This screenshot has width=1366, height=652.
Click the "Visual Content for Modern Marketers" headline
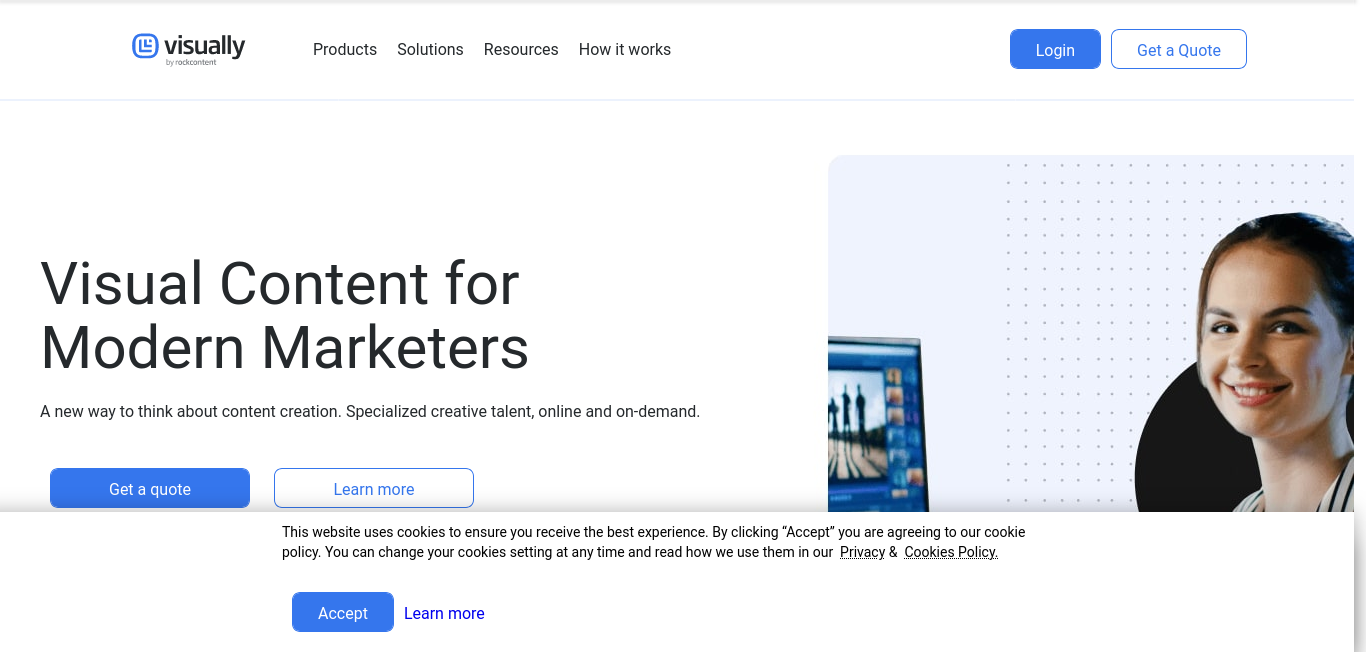(x=284, y=315)
